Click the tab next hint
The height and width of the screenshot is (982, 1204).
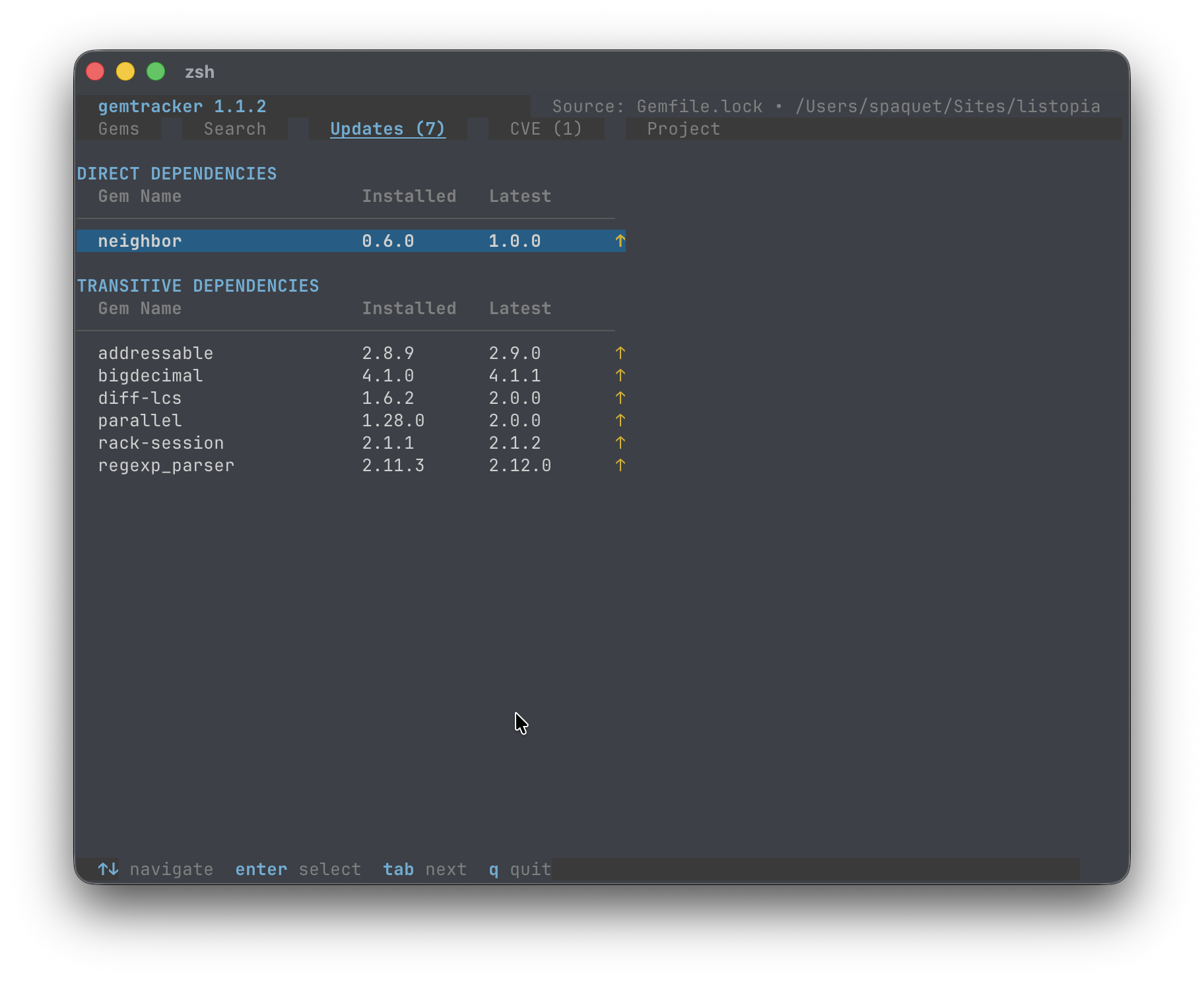425,869
